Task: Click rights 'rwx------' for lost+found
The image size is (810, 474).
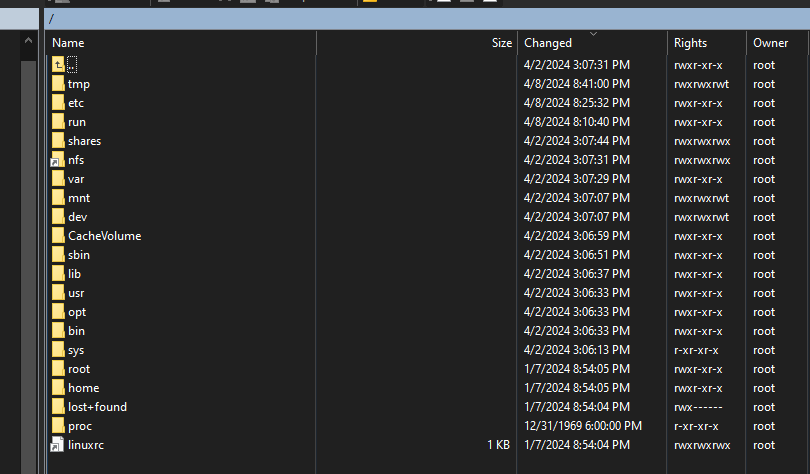Action: 698,407
